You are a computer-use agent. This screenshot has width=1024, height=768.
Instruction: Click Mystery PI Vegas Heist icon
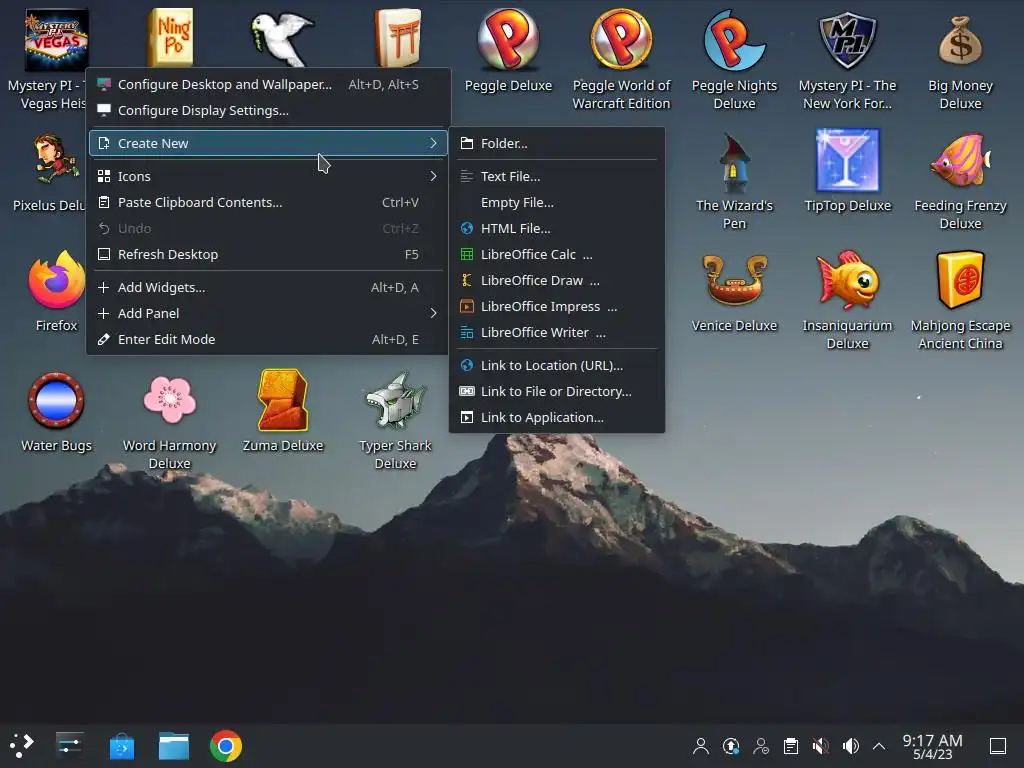[x=56, y=40]
